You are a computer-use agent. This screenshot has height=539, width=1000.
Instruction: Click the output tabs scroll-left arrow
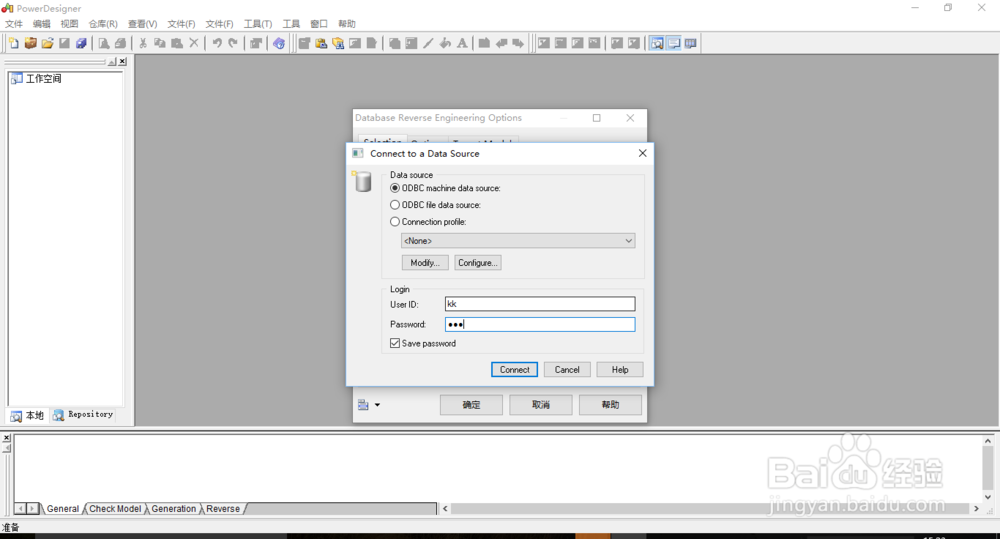point(20,508)
